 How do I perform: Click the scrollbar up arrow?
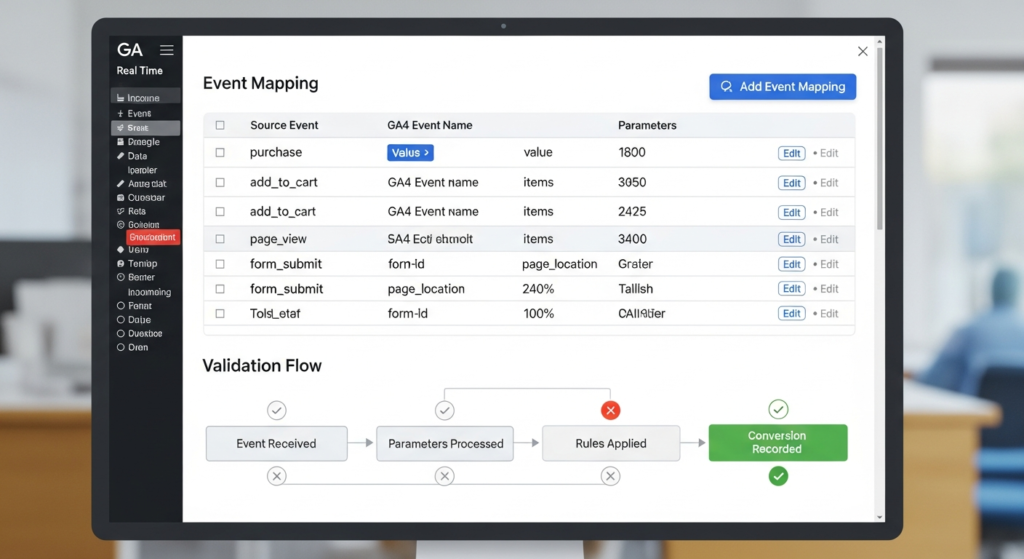pyautogui.click(x=880, y=41)
